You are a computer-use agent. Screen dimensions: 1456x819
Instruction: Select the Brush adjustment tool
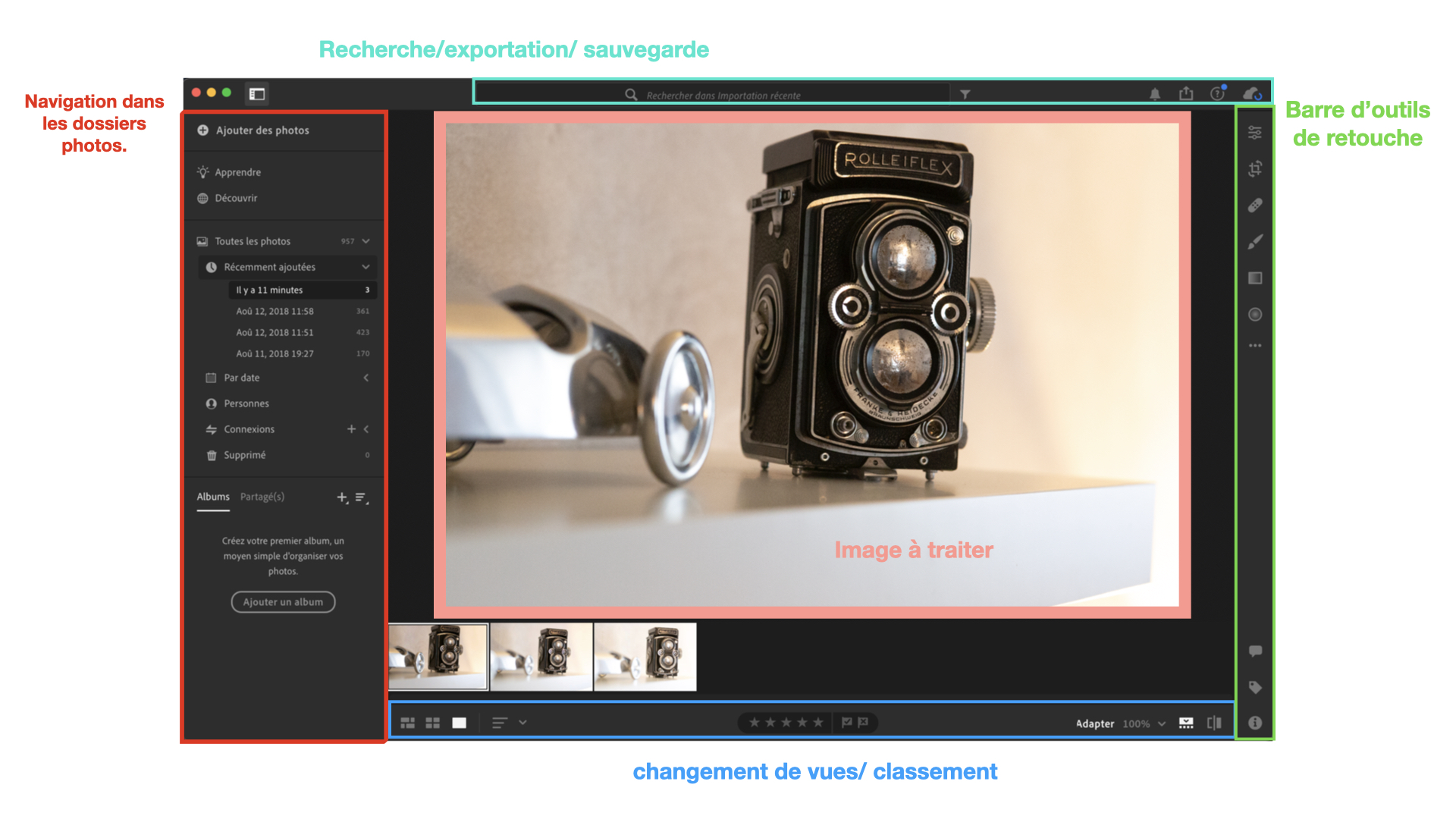1255,242
